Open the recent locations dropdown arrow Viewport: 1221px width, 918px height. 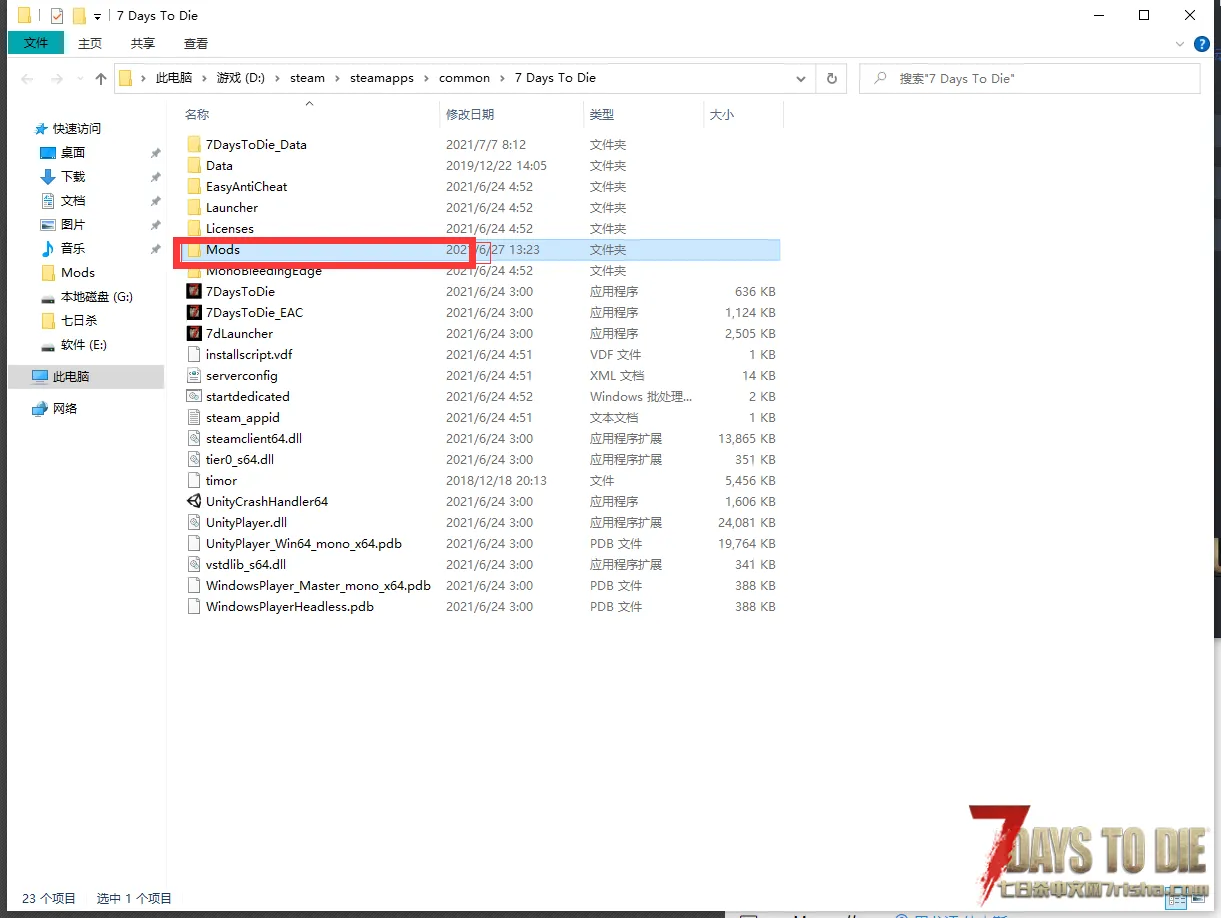click(78, 79)
